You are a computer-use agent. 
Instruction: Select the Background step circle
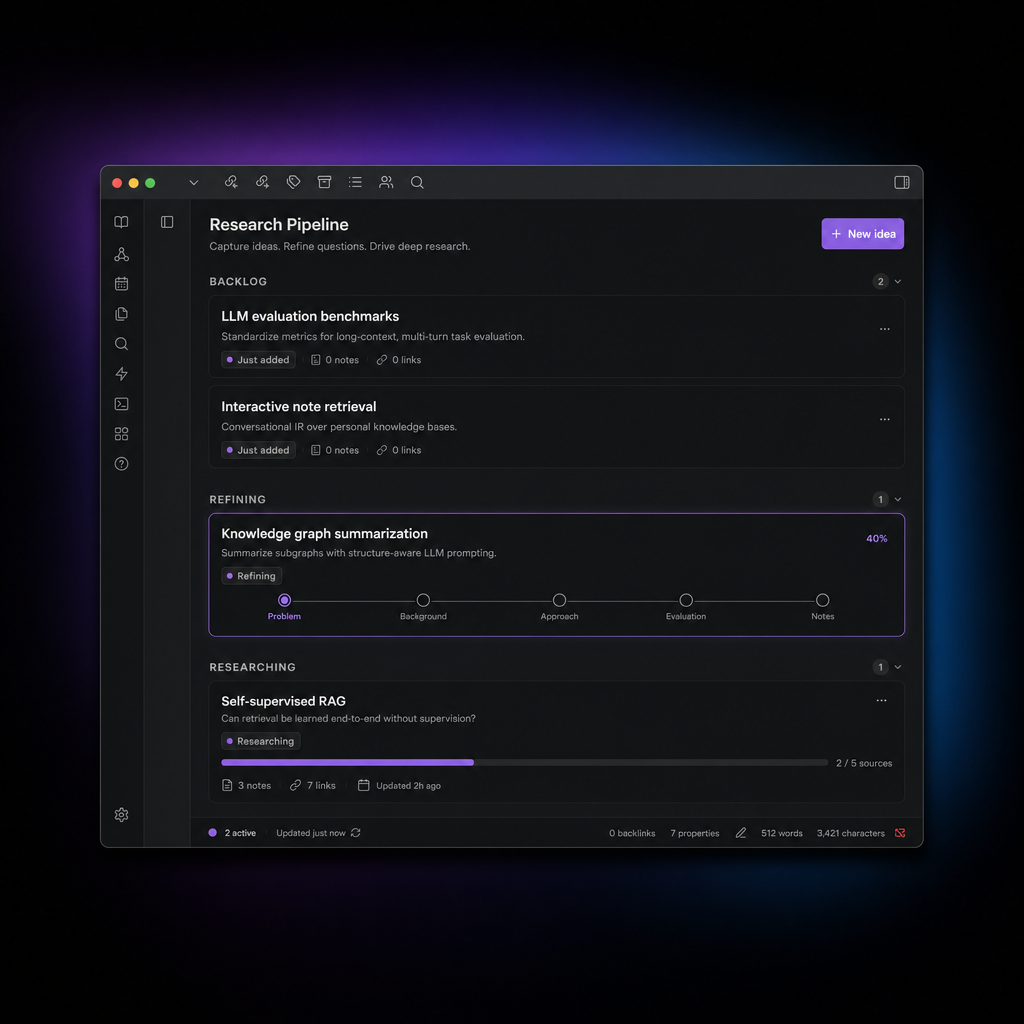[423, 600]
